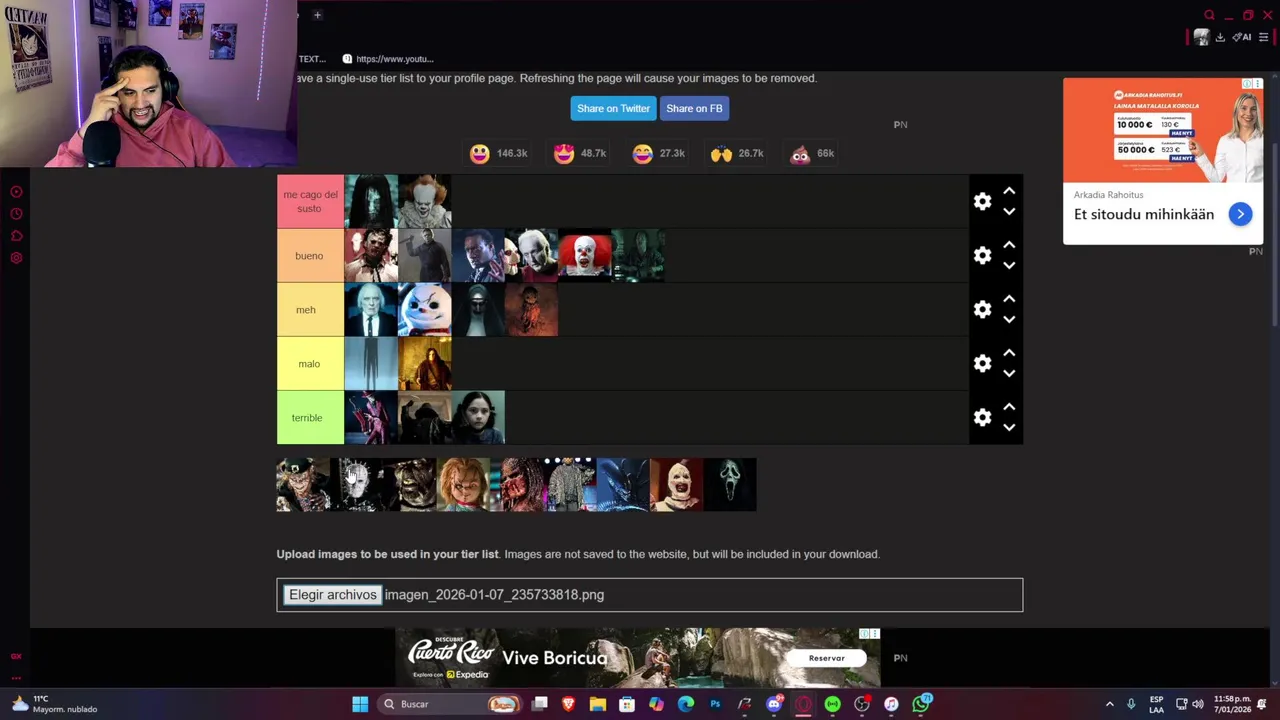1280x720 pixels.
Task: Move 'bueno' row up with chevron
Action: [1009, 245]
